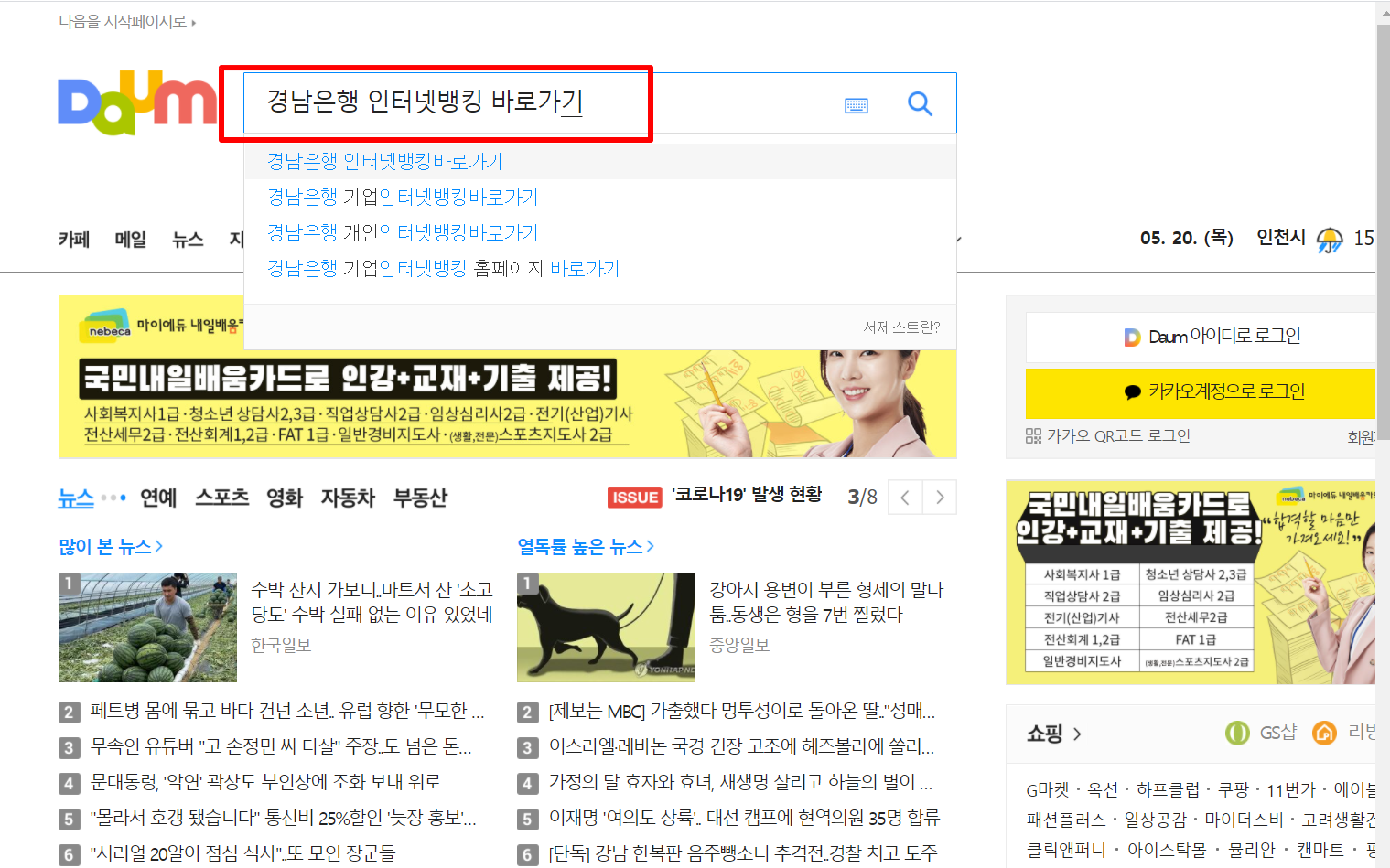The width and height of the screenshot is (1390, 868).
Task: Switch to the 뉴스 tab in news section
Action: click(x=76, y=498)
